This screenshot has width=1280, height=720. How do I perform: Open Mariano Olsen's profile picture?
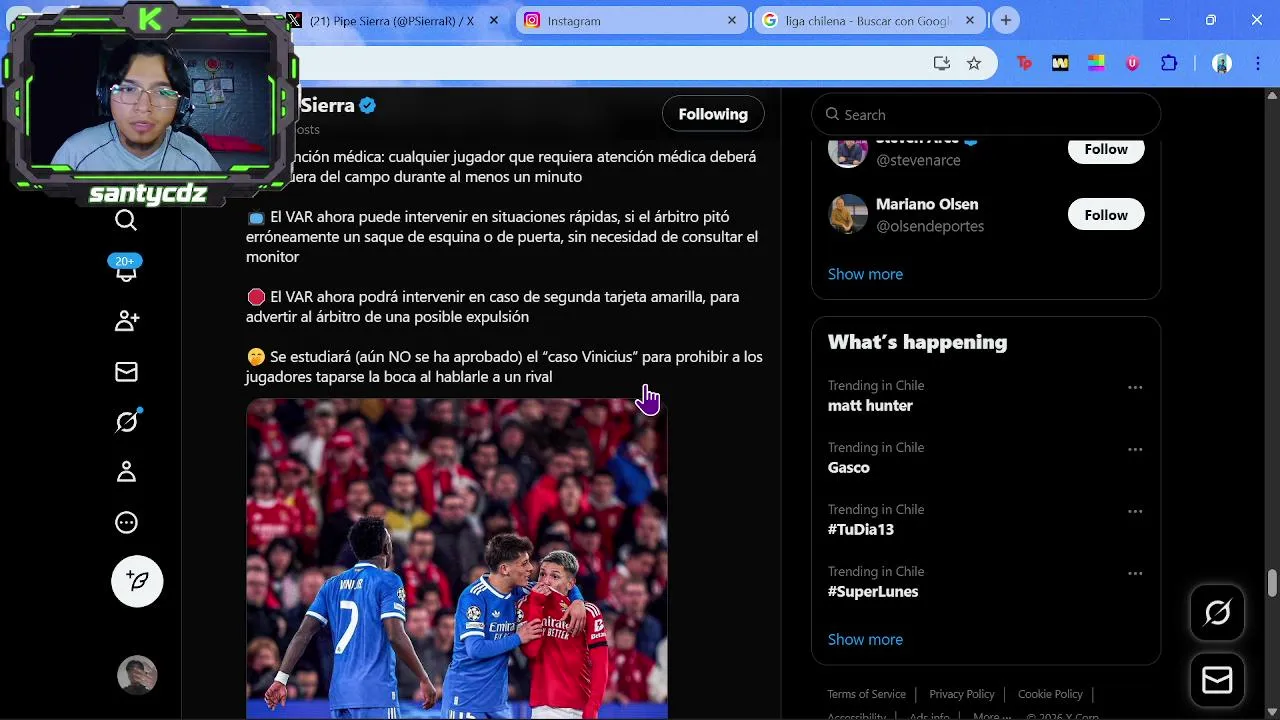click(848, 214)
